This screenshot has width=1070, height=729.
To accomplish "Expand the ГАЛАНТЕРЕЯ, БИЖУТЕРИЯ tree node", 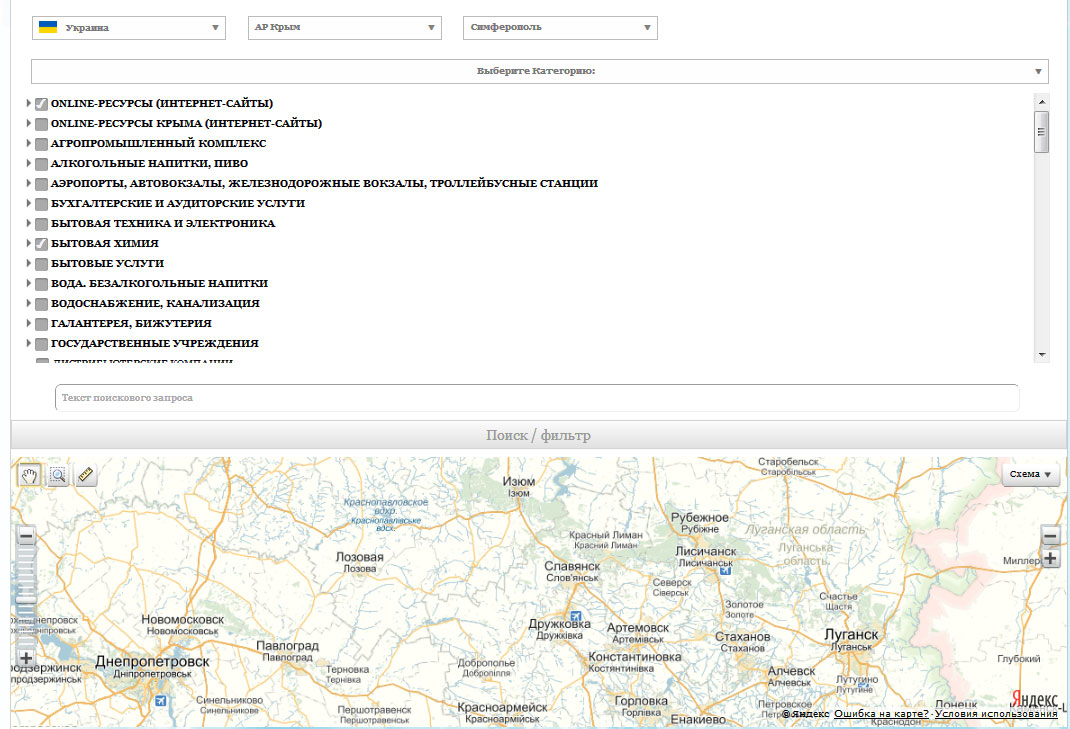I will coord(29,323).
